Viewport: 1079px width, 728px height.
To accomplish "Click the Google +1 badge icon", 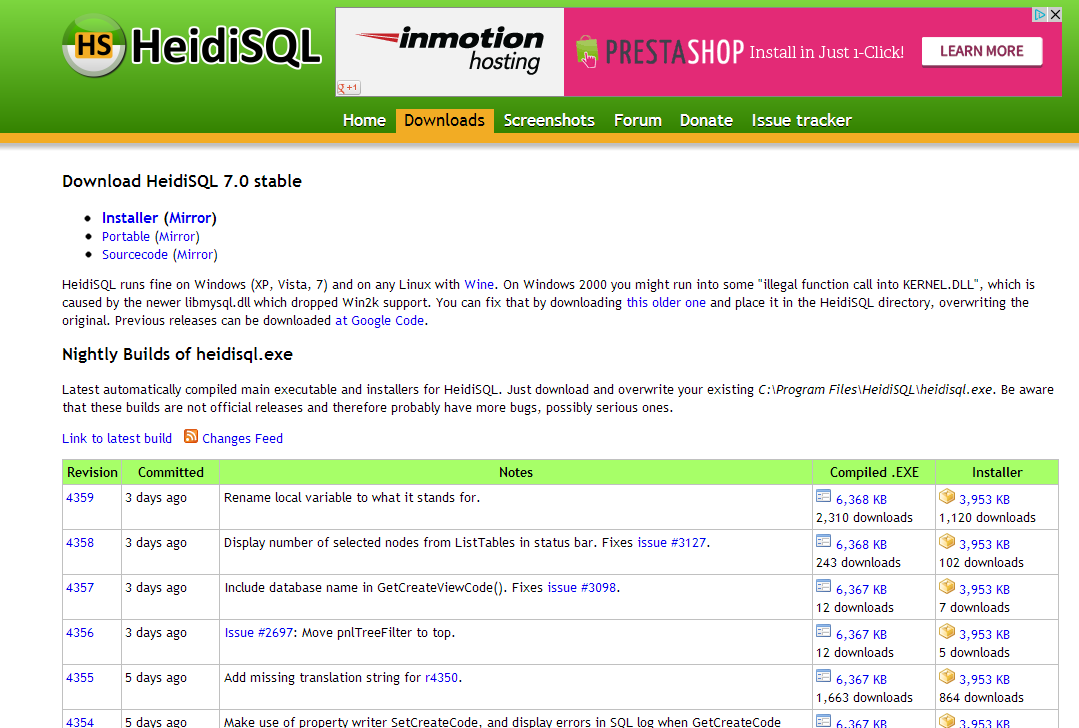I will tap(349, 88).
